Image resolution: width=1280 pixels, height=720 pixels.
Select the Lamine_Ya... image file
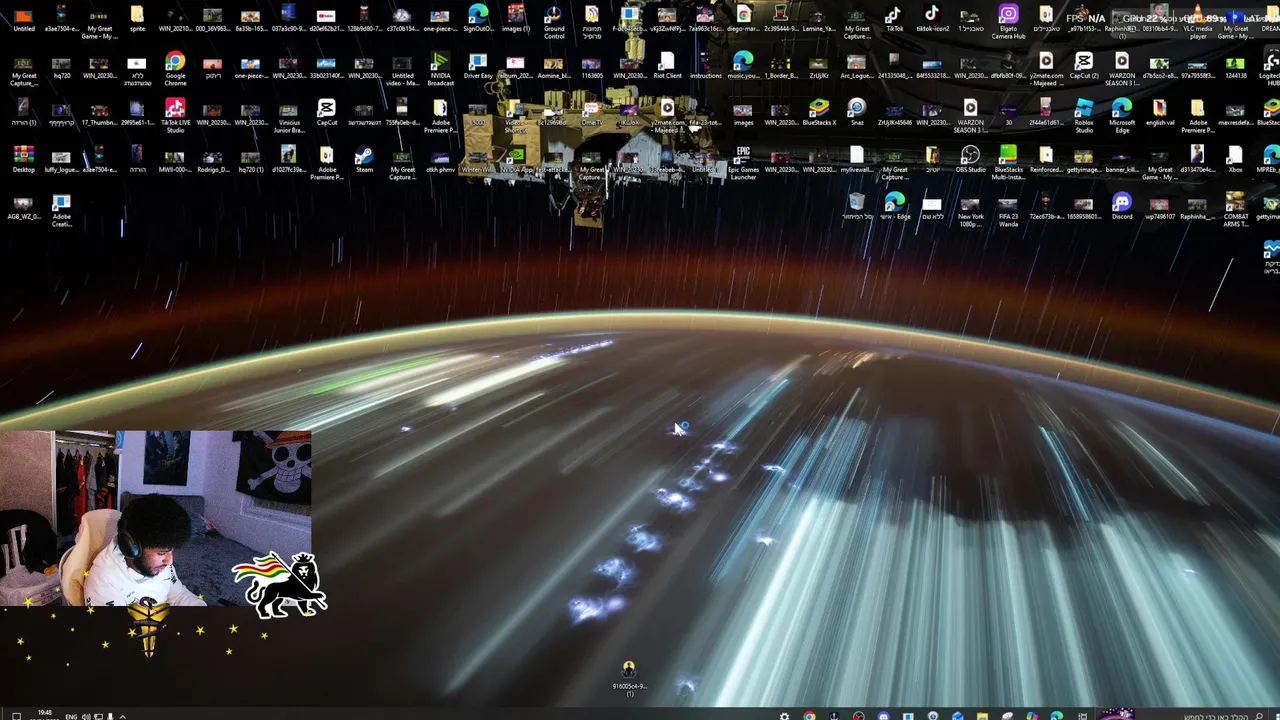click(x=819, y=19)
